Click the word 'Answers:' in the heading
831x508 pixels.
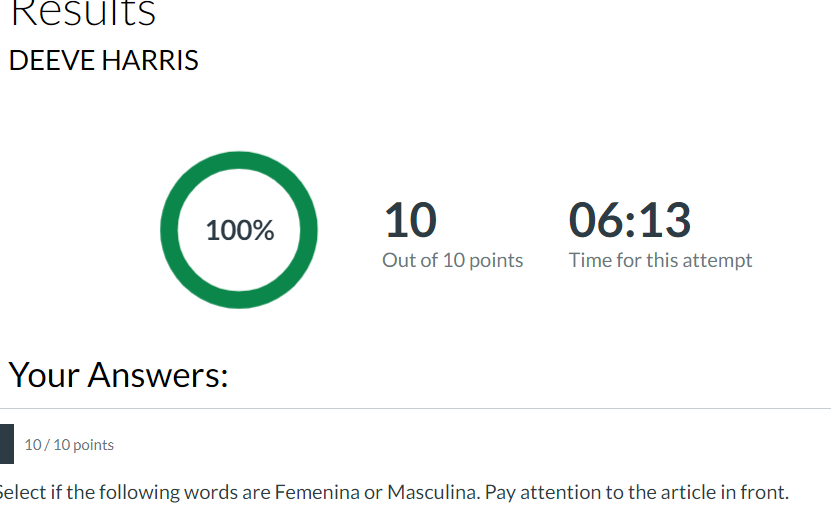pyautogui.click(x=158, y=375)
